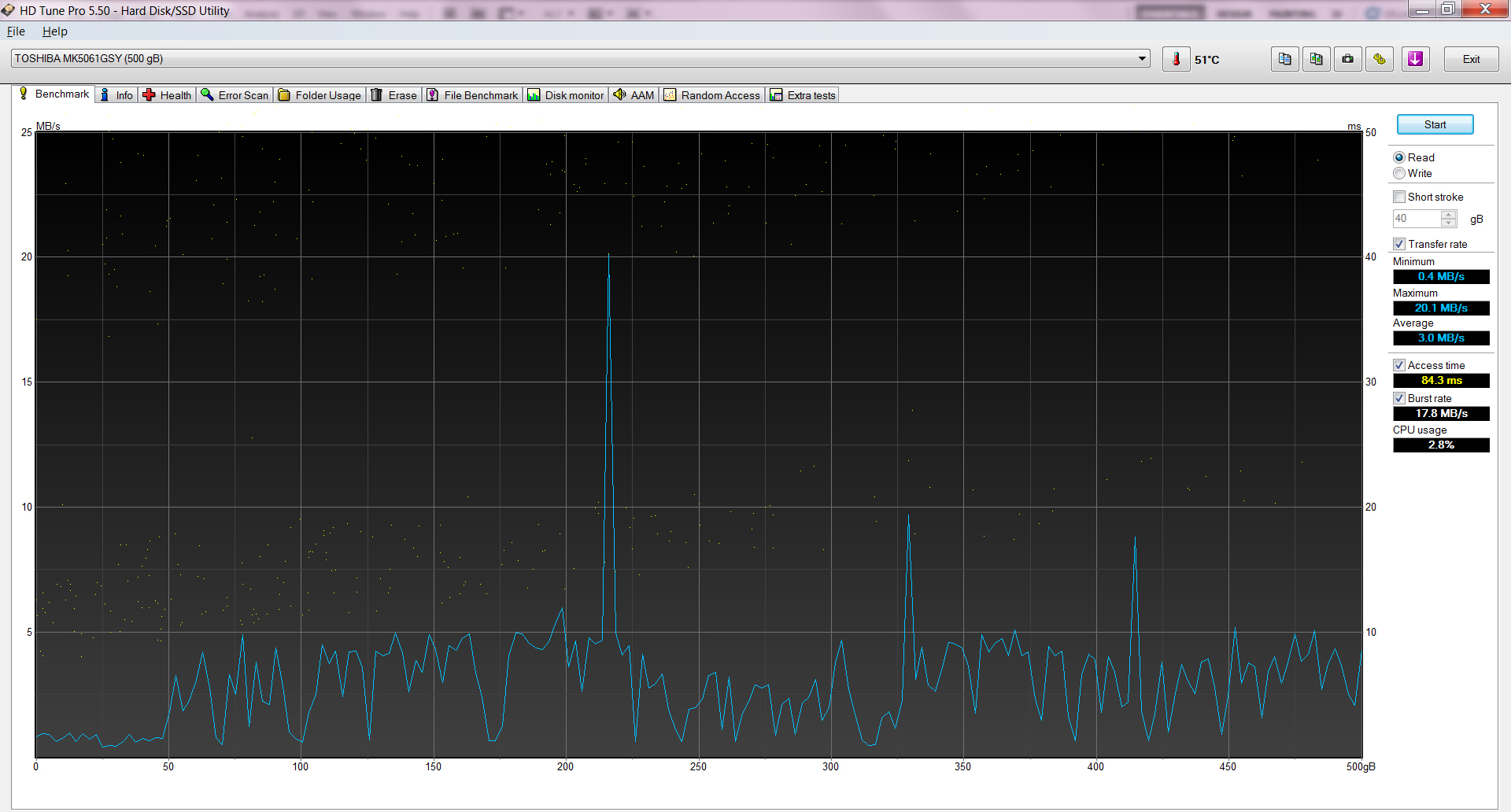Copy benchmark results as text

(1285, 59)
